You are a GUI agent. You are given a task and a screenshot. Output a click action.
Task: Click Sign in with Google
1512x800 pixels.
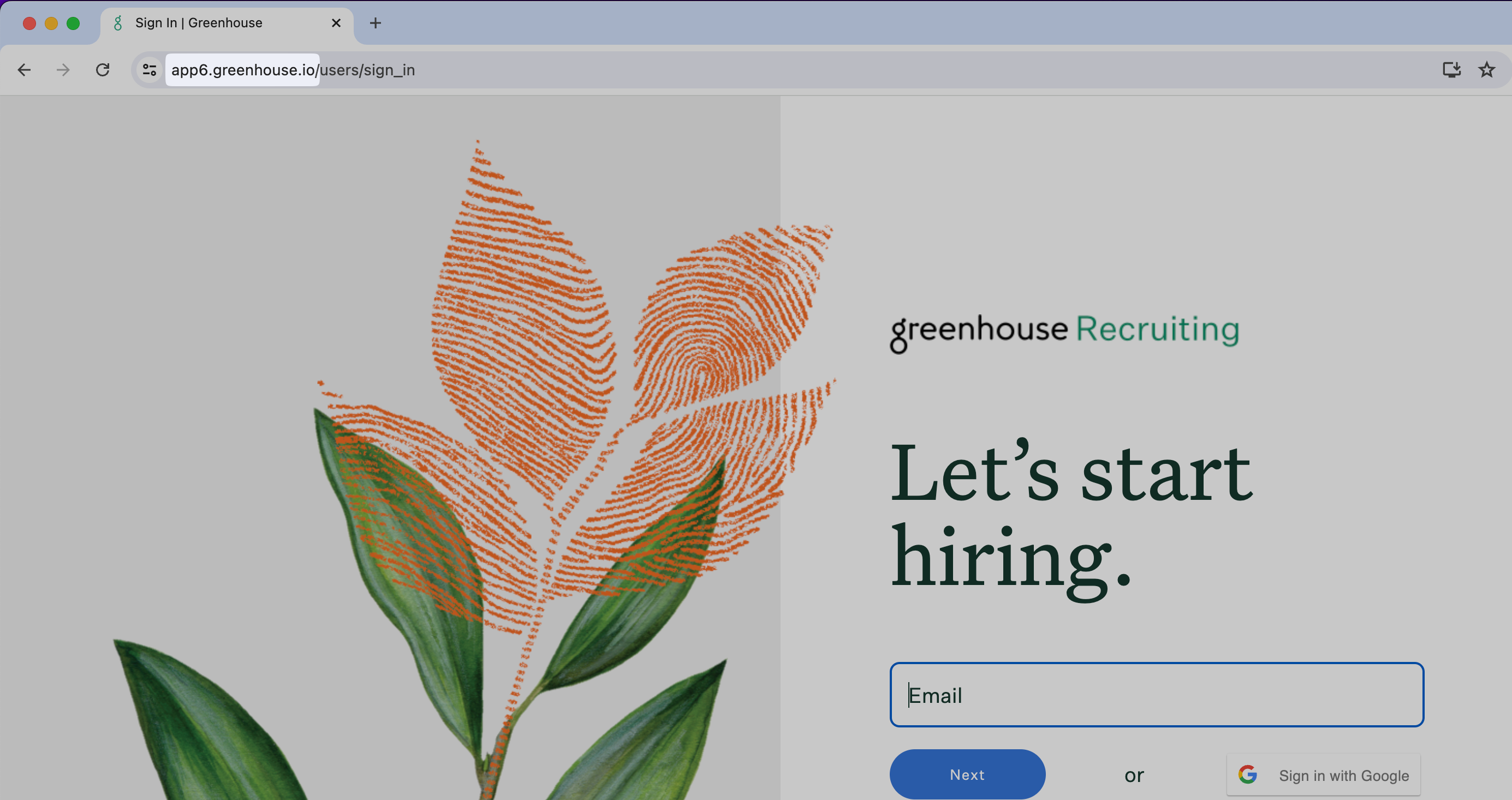click(1323, 775)
